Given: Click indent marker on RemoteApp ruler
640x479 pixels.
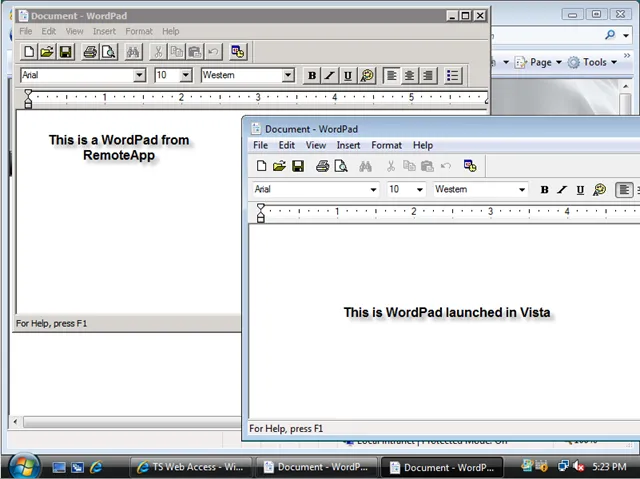Looking at the screenshot, I should (28, 99).
